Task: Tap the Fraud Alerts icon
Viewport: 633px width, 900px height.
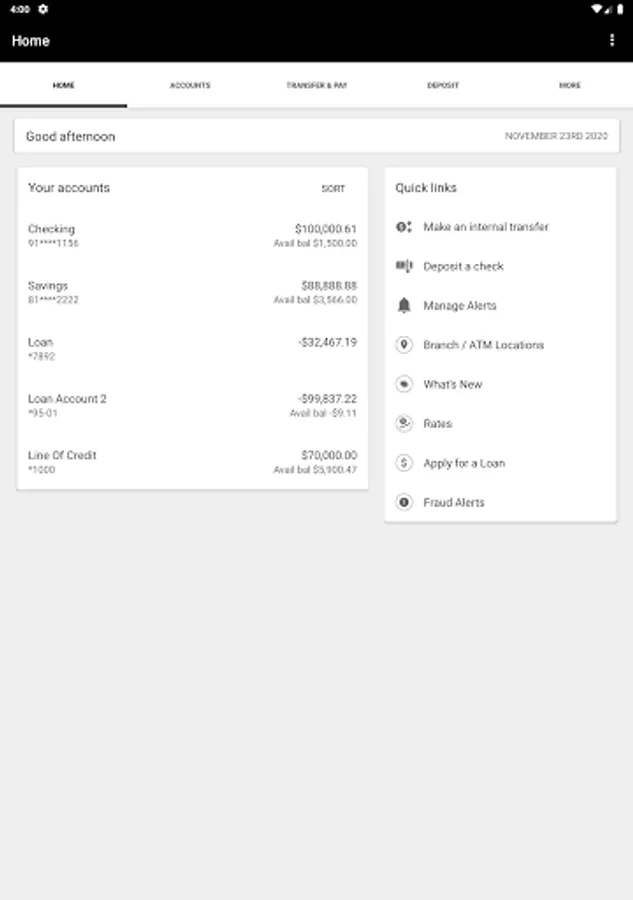Action: [404, 502]
